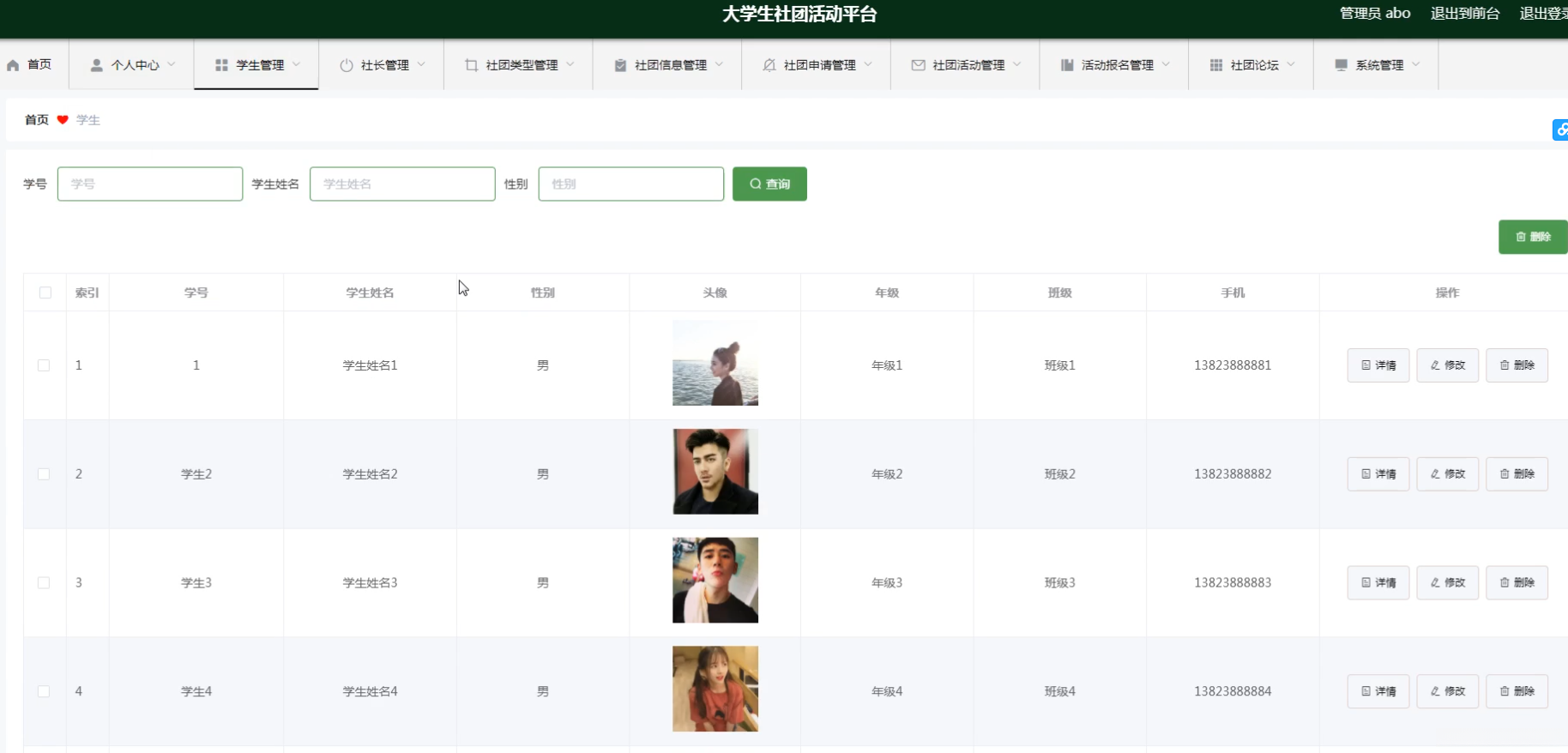Open avatar thumbnail of 学生姓名1

coord(715,363)
